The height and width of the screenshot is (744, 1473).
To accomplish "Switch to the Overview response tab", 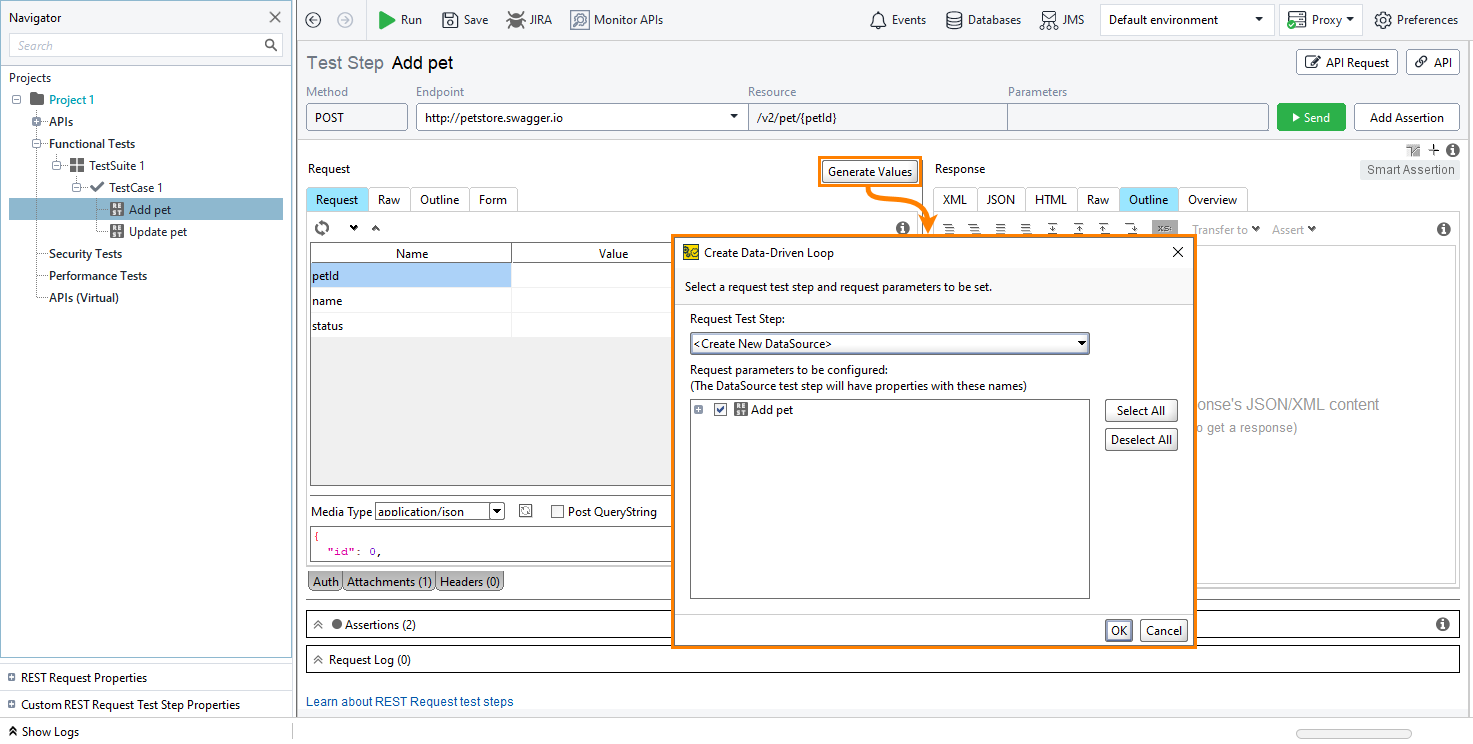I will pyautogui.click(x=1213, y=199).
